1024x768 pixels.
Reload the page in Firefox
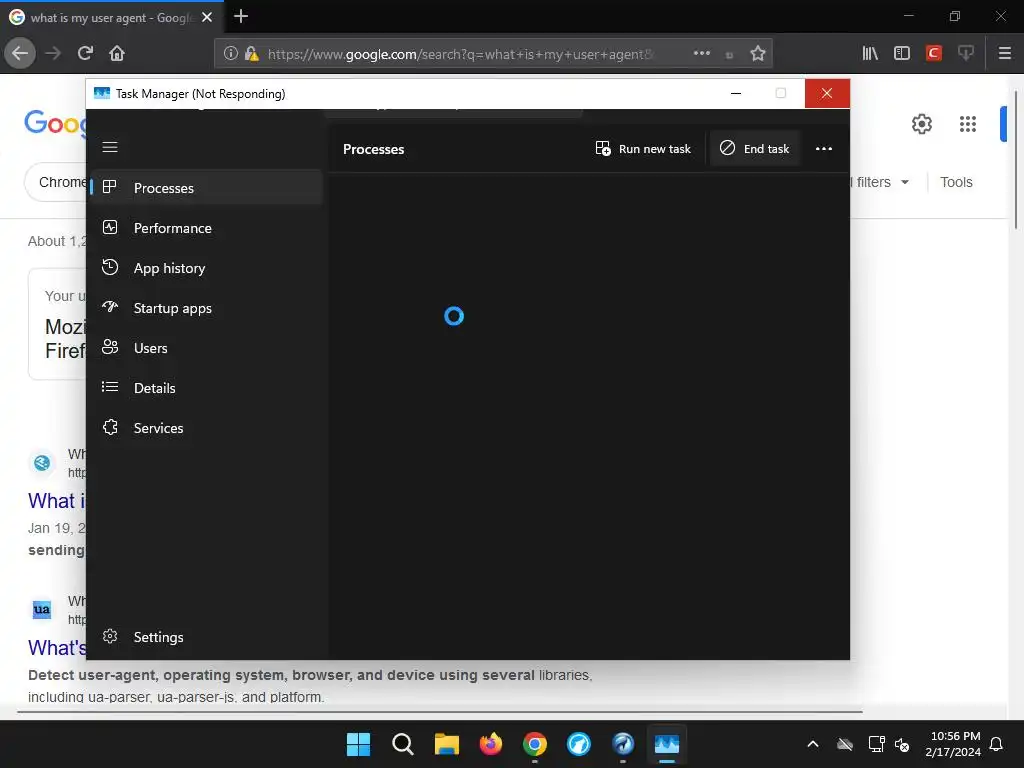tap(85, 53)
